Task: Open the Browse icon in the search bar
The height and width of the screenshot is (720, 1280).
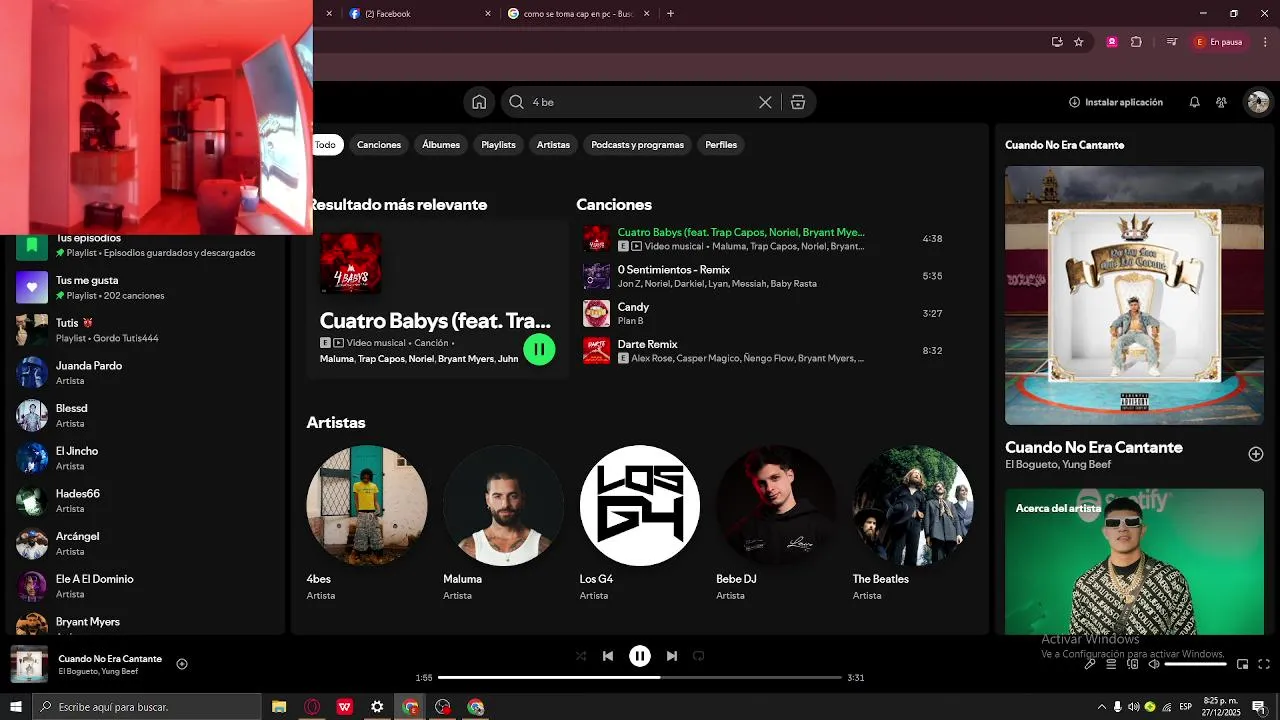Action: point(798,102)
